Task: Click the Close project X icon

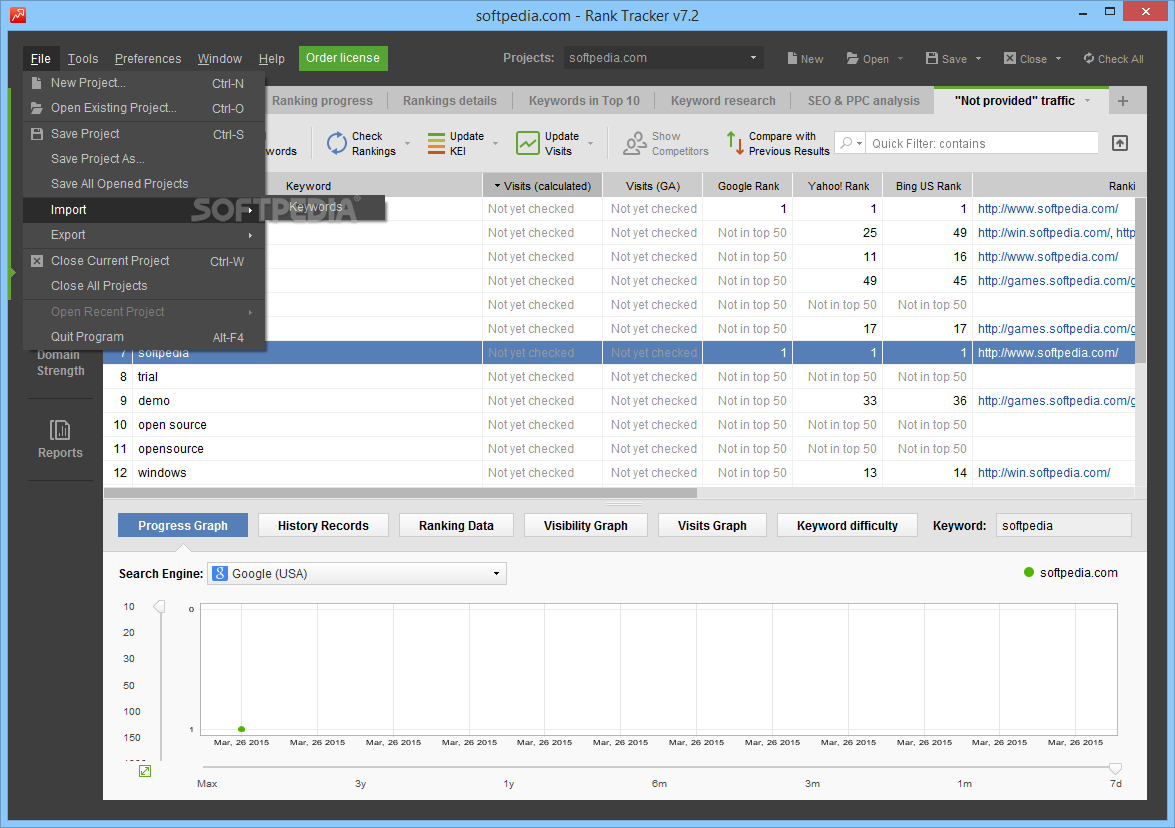Action: pyautogui.click(x=1010, y=58)
